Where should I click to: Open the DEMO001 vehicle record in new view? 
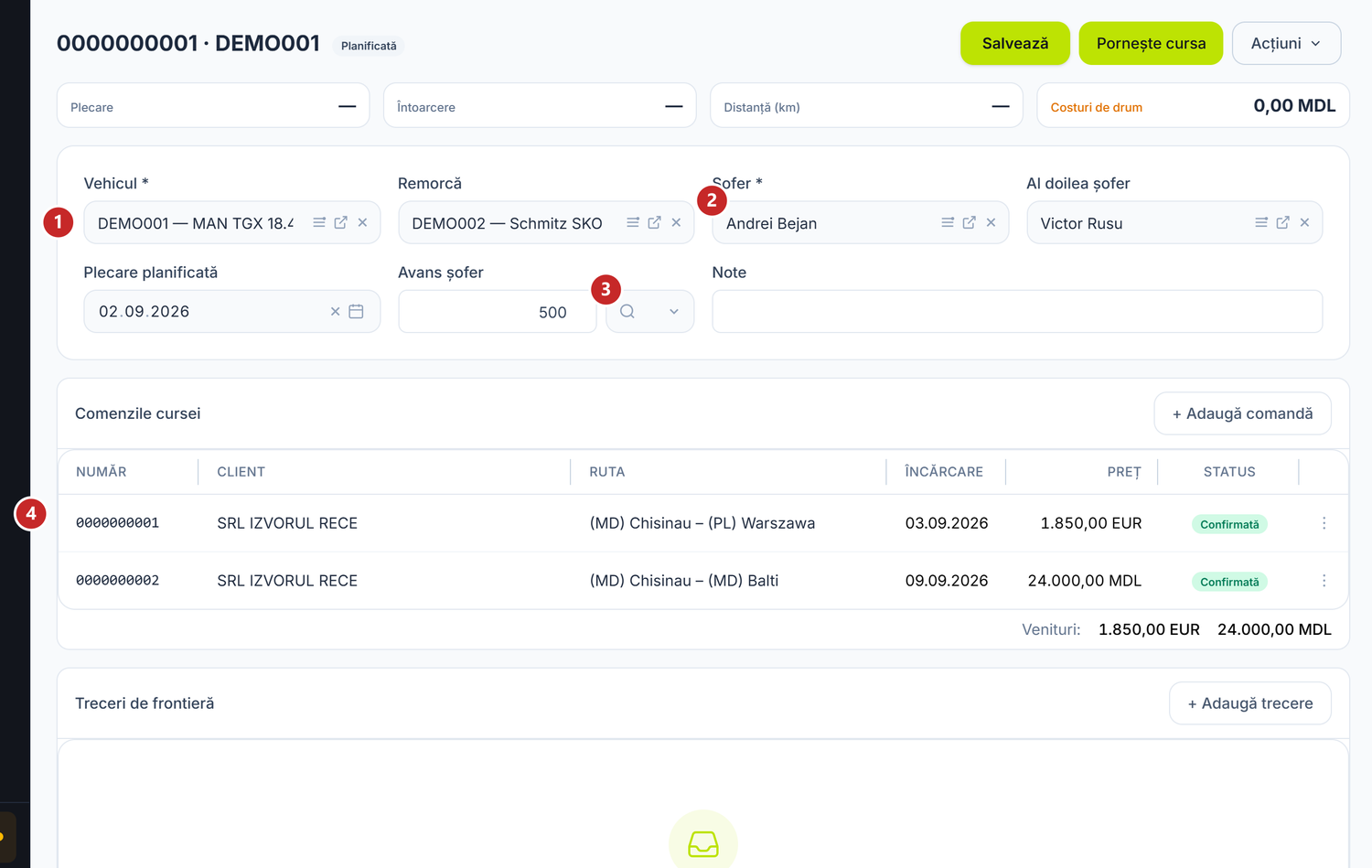coord(341,222)
